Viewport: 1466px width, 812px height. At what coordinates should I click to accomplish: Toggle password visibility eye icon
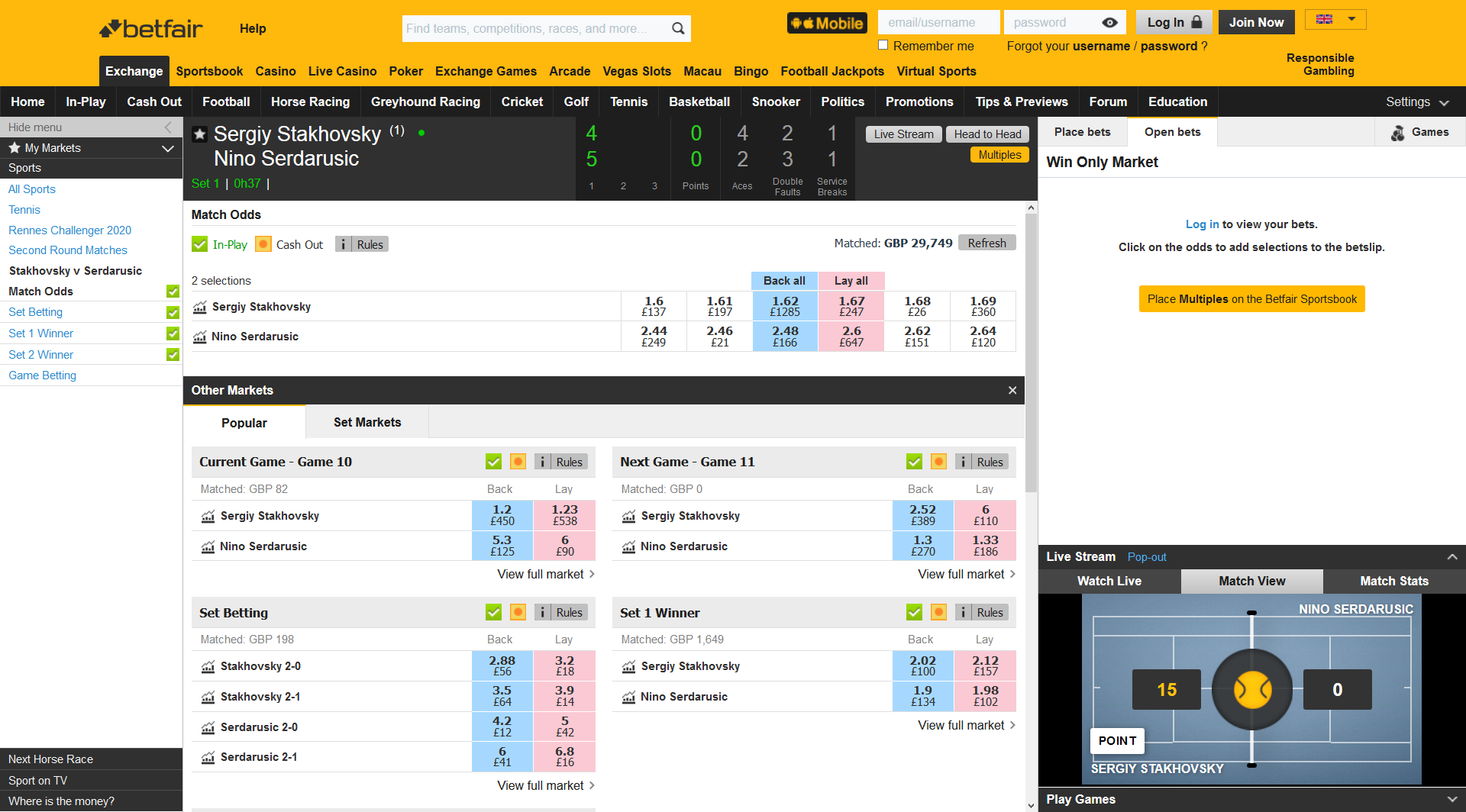1110,23
